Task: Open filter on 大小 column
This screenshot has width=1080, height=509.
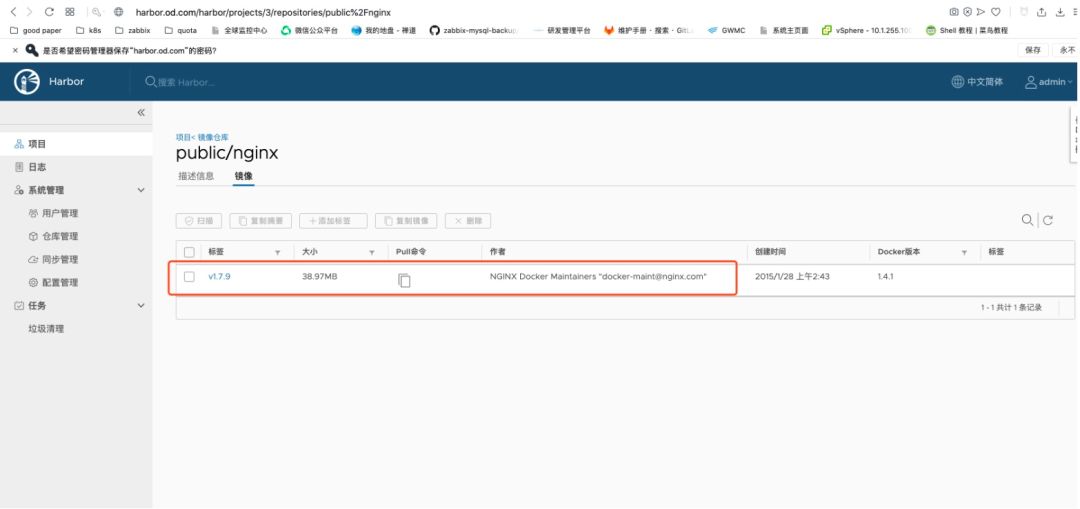Action: (372, 253)
